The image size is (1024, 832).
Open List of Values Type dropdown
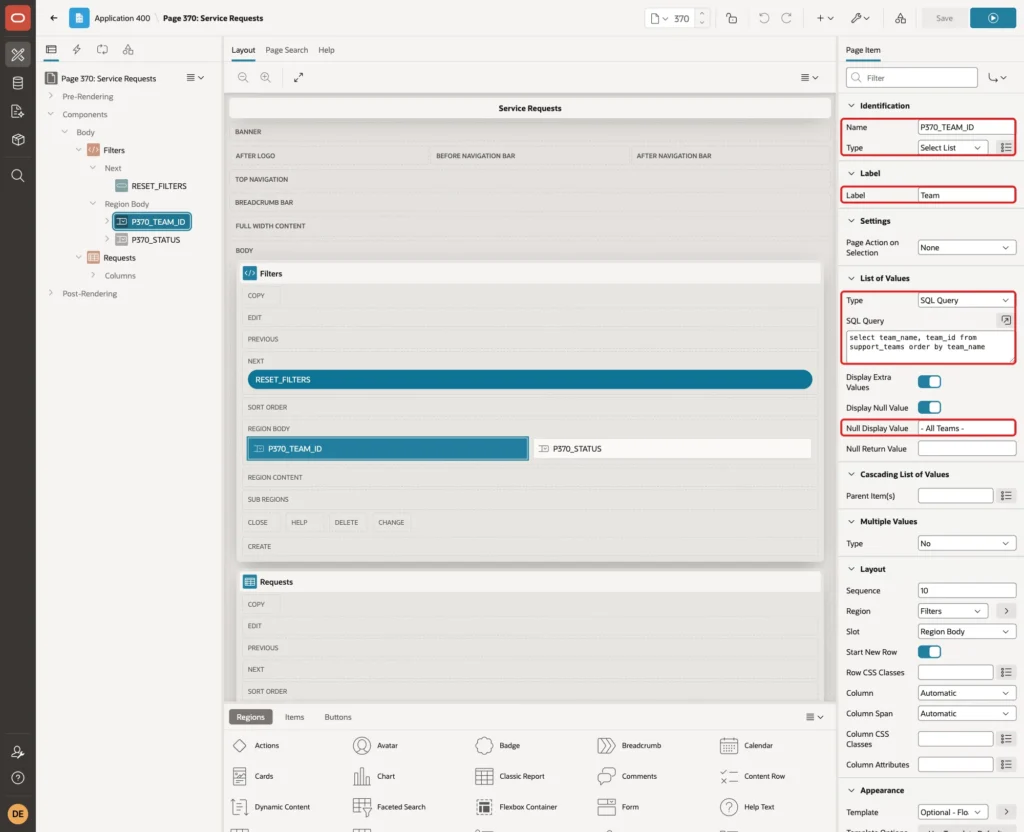click(x=967, y=300)
